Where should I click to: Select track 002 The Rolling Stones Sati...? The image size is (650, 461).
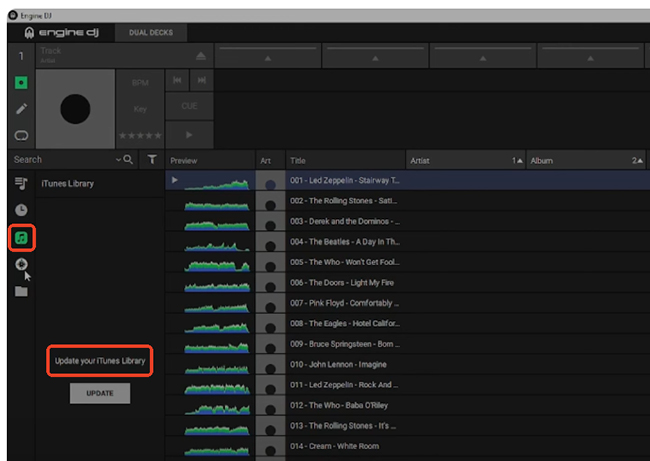[x=407, y=201]
